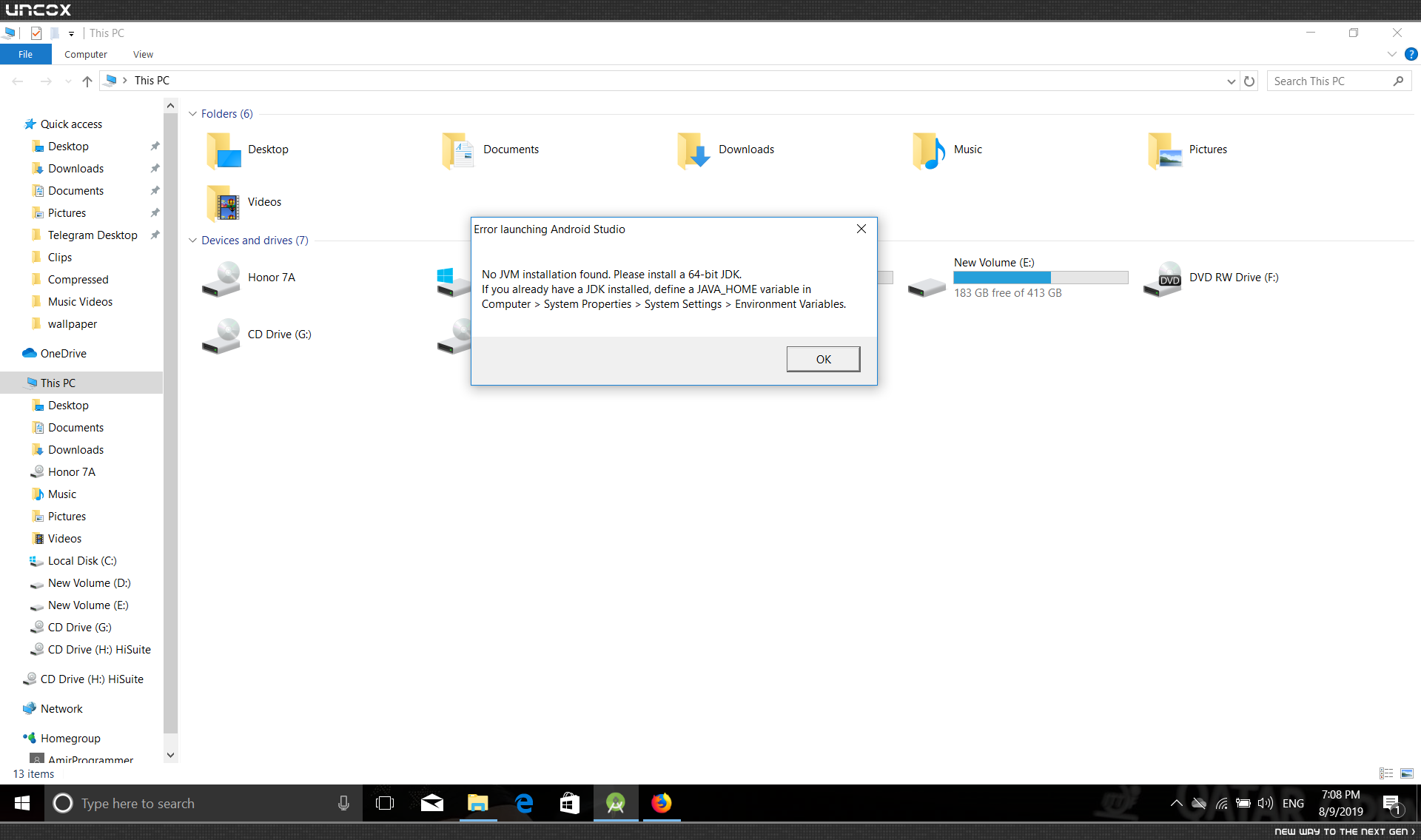Collapse the Devices and drives (7) group
Image resolution: width=1421 pixels, height=840 pixels.
(x=192, y=241)
